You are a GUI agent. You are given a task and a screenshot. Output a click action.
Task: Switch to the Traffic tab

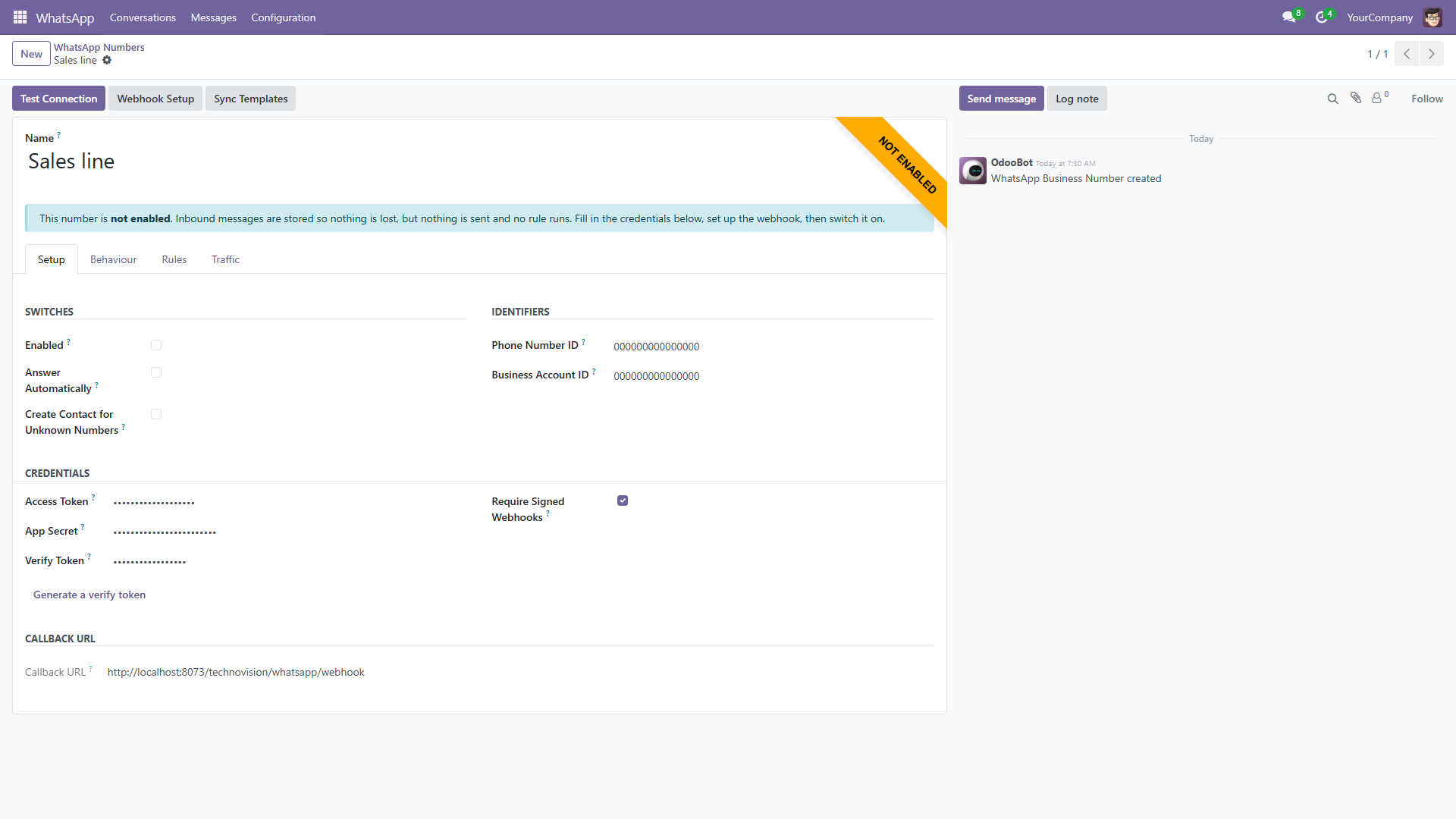click(x=225, y=259)
